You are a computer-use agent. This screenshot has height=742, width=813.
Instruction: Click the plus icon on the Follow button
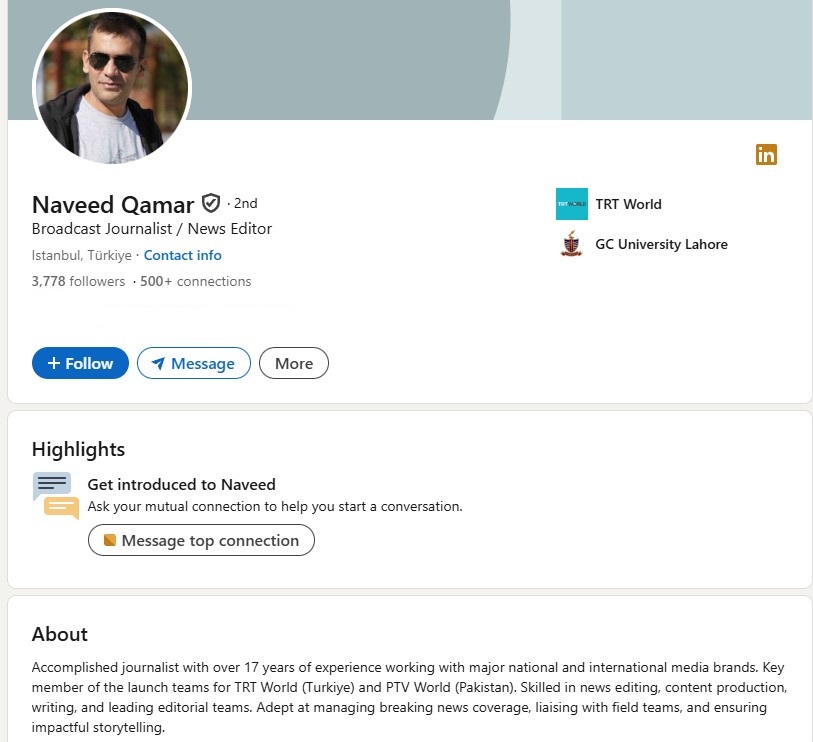54,364
